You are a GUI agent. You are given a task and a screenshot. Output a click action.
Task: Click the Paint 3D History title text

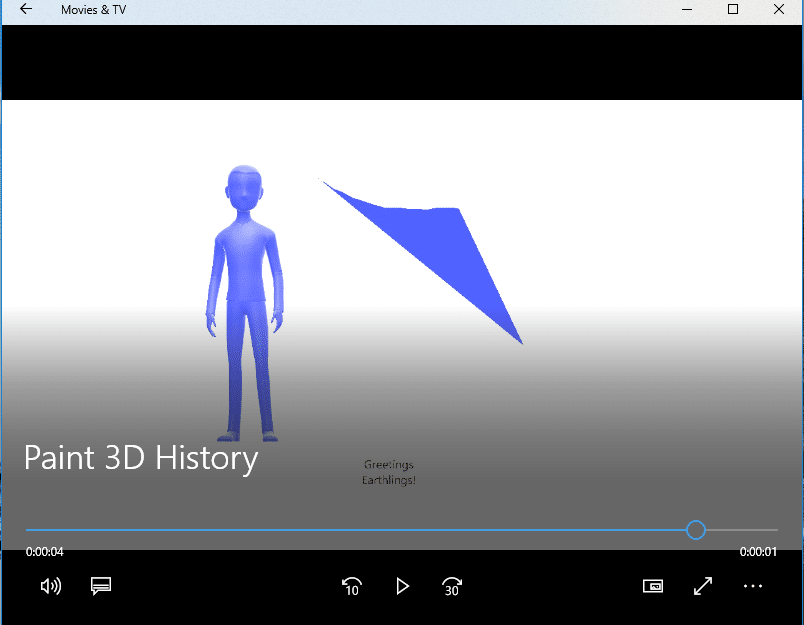click(x=141, y=458)
